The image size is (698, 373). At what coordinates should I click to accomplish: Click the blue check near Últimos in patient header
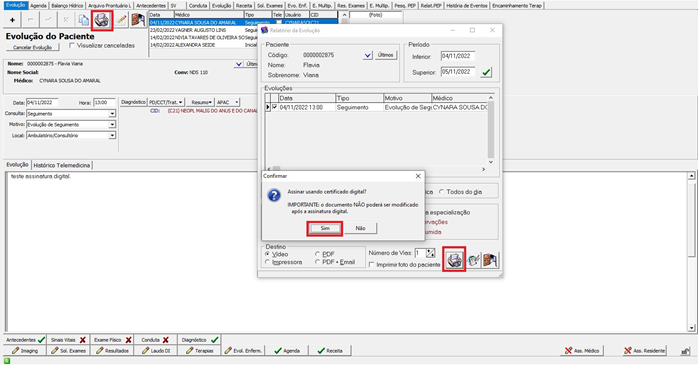pos(239,64)
